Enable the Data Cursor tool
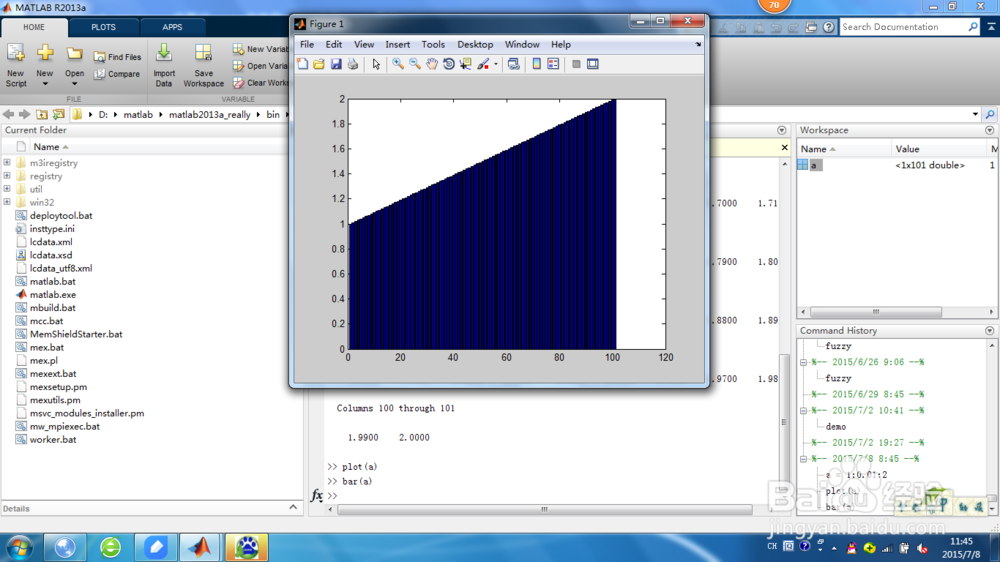The width and height of the screenshot is (1000, 562). tap(466, 64)
